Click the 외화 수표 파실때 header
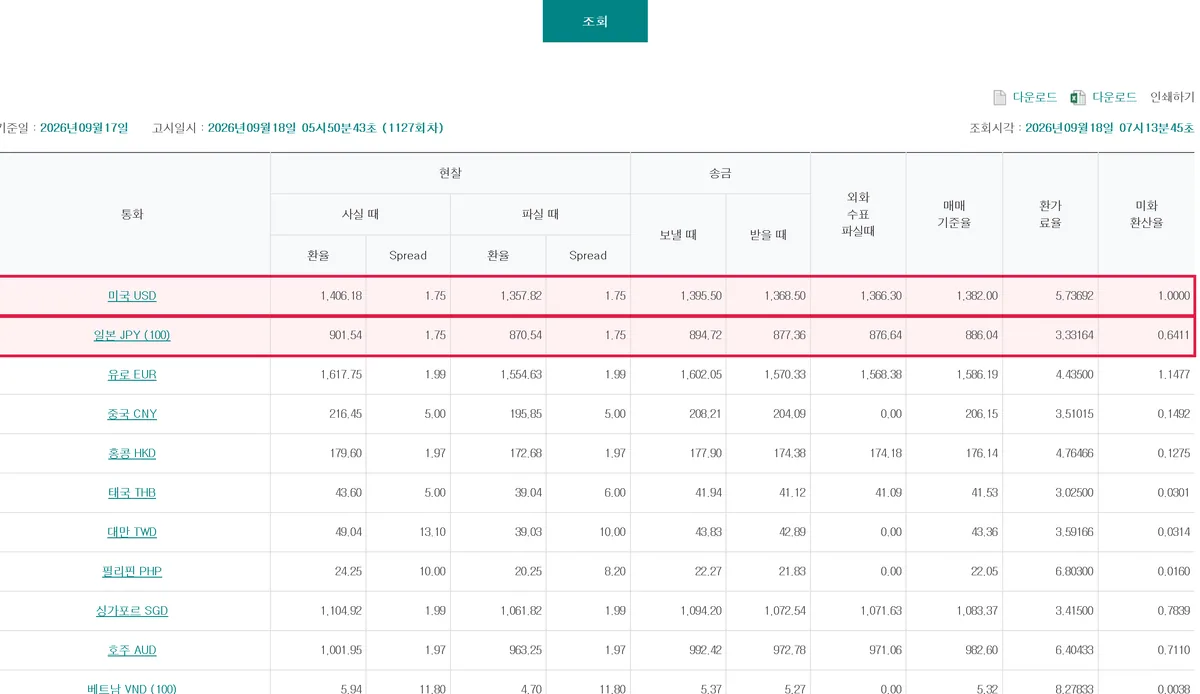Screen dimensions: 1200x694 858,214
